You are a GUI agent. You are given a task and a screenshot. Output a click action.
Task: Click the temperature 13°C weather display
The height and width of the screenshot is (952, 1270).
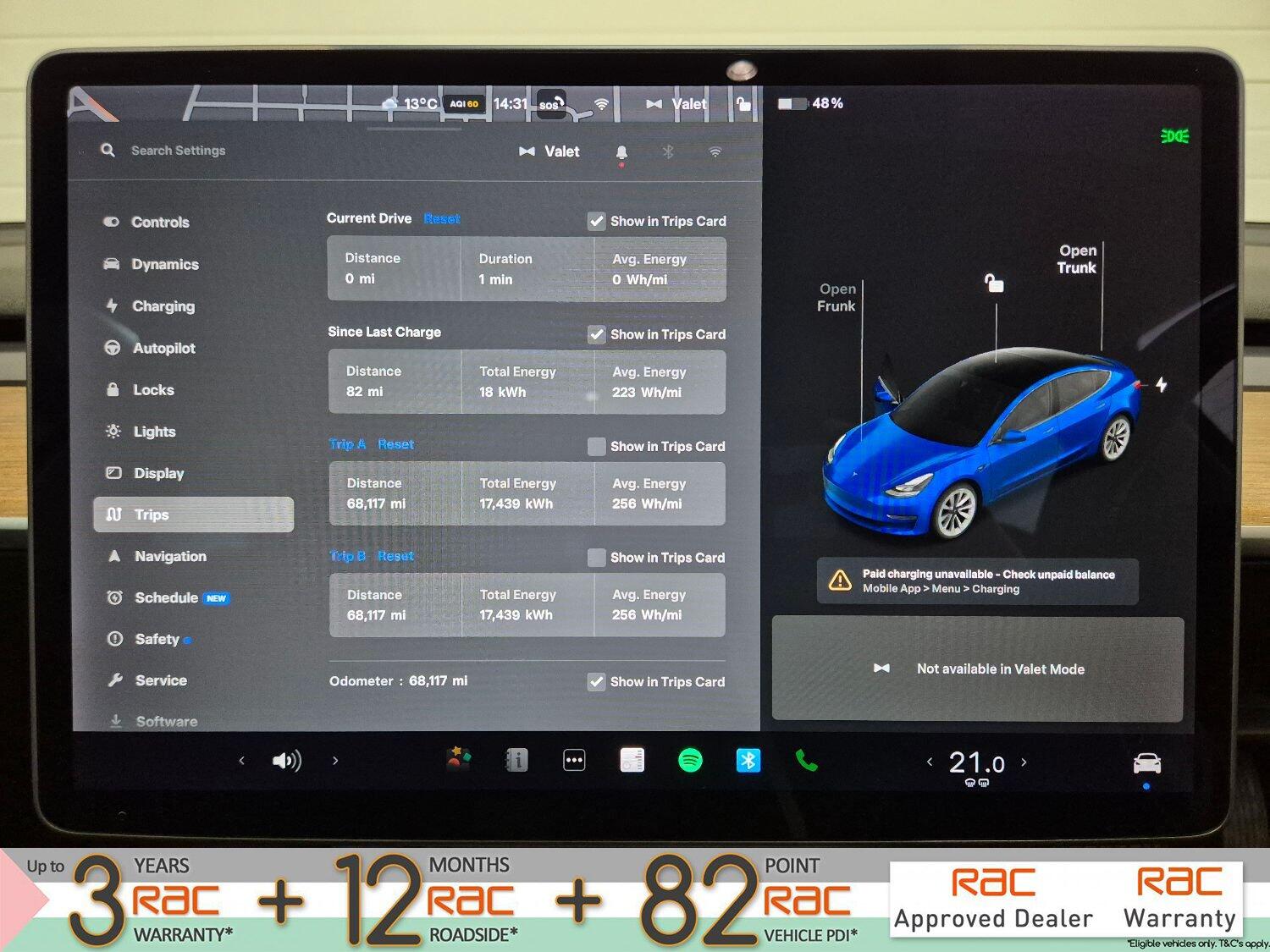[x=410, y=103]
